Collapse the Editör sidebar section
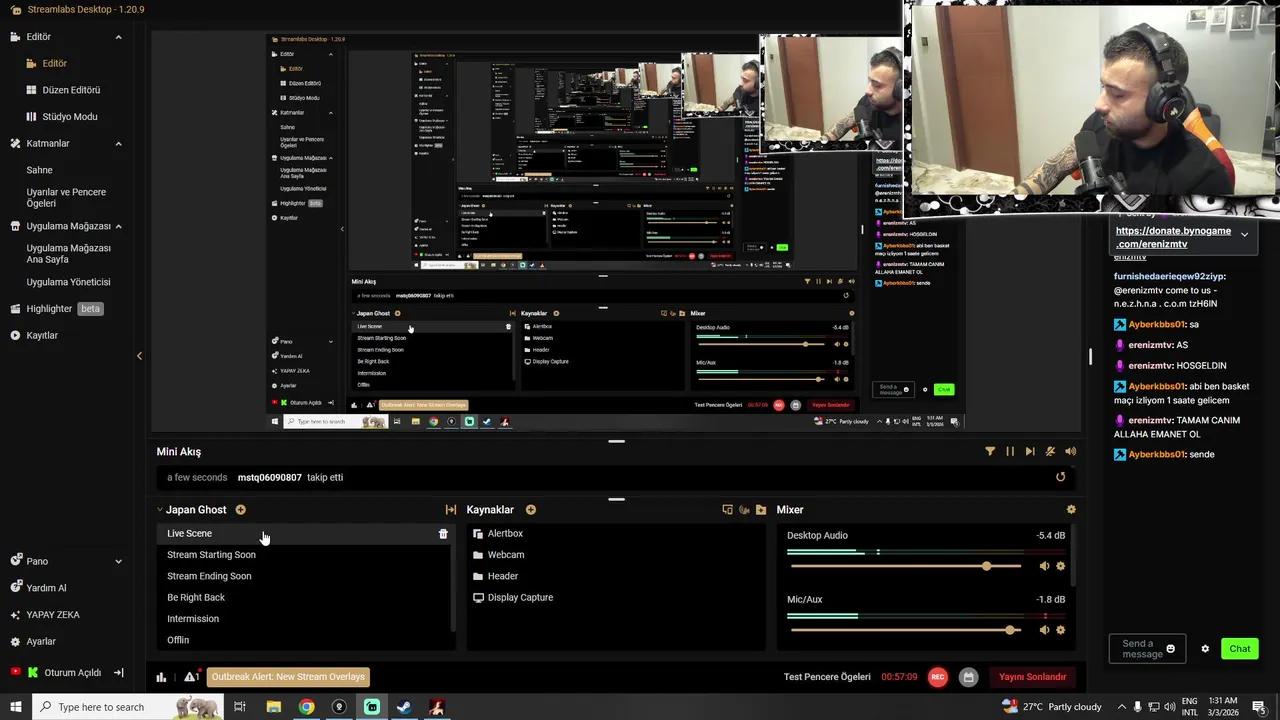This screenshot has height=720, width=1280. point(118,37)
